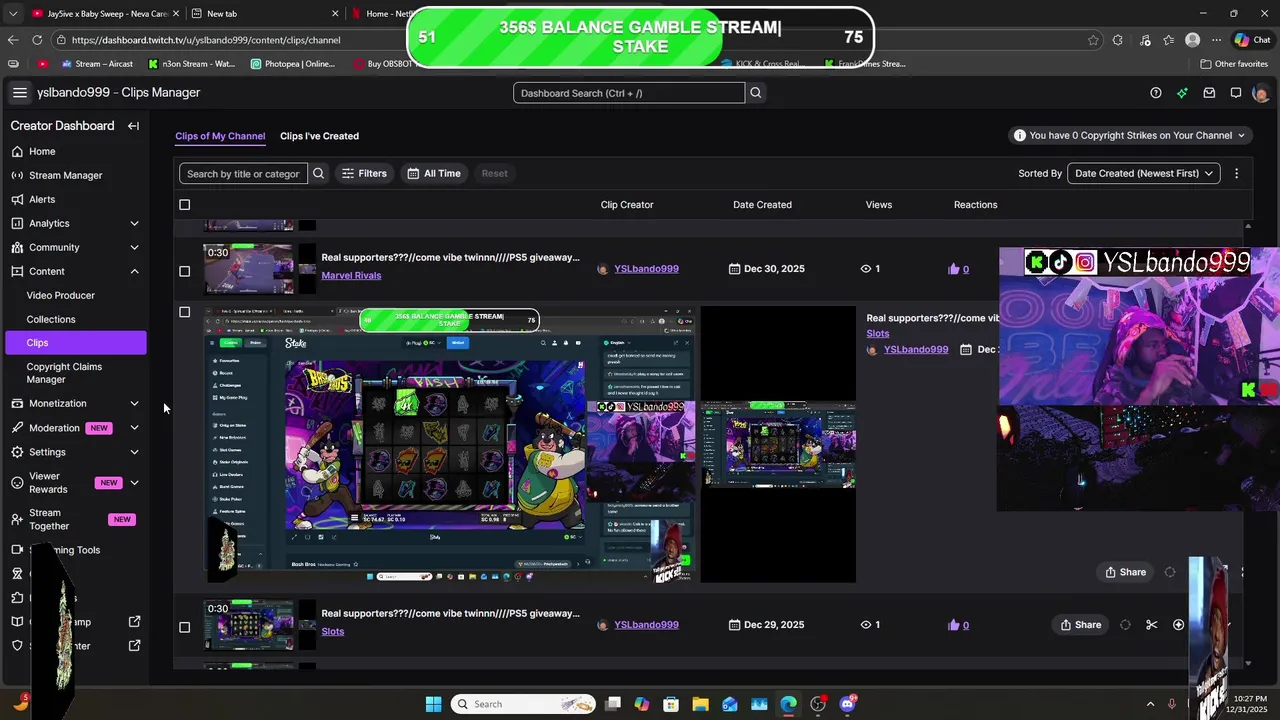The height and width of the screenshot is (720, 1280).
Task: Open File Explorer from the taskbar
Action: (x=700, y=704)
